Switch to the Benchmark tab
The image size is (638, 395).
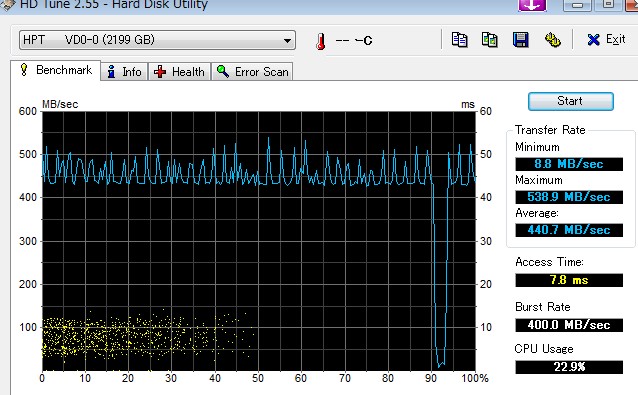[x=56, y=70]
